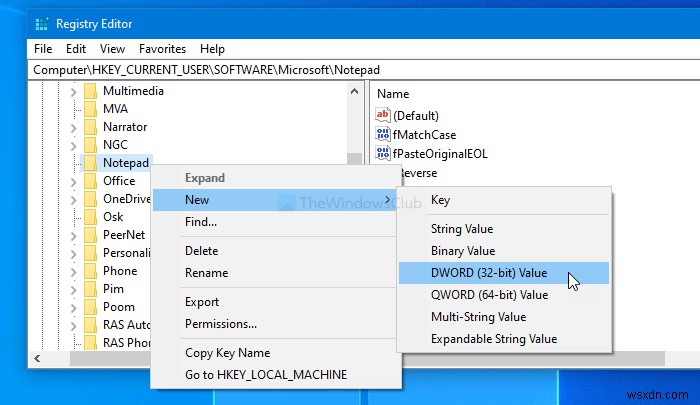Click the Pim folder icon
The image size is (700, 405).
[91, 289]
